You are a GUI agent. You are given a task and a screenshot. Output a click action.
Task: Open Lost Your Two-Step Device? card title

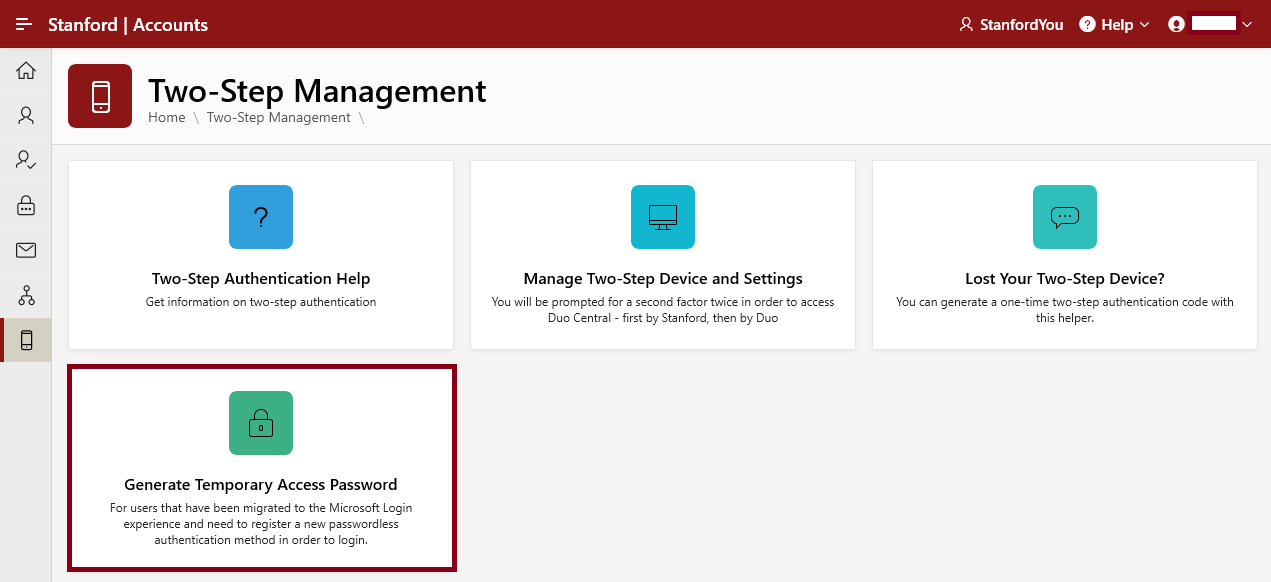(x=1065, y=279)
